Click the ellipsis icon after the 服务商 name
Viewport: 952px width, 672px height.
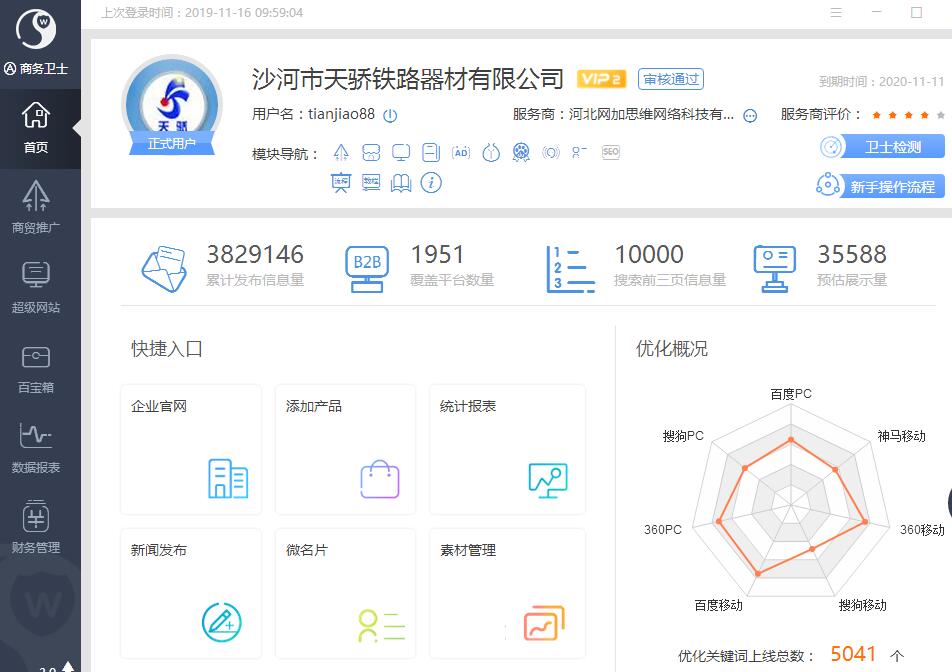[x=750, y=116]
